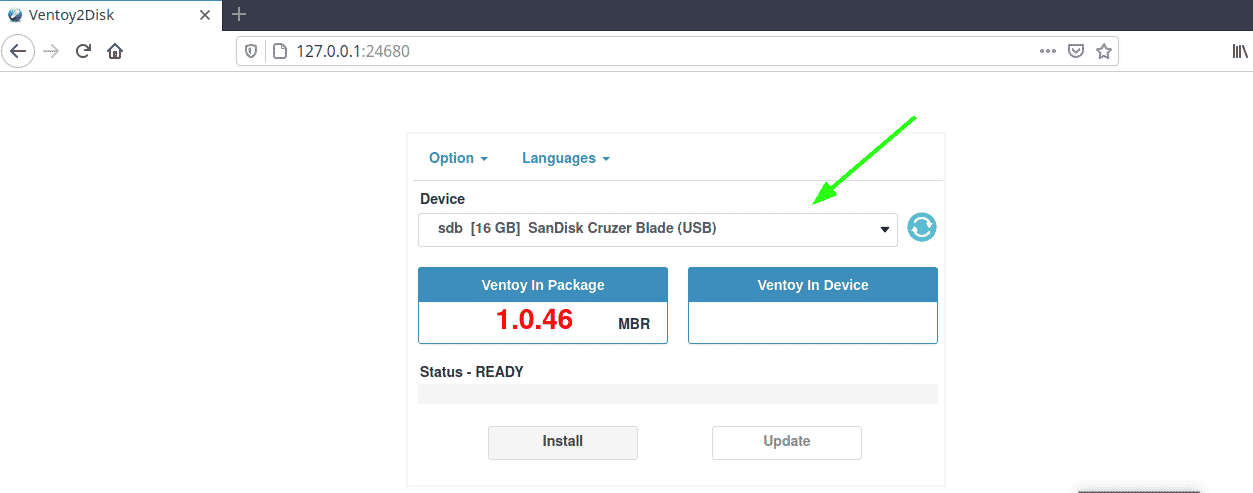Screen dimensions: 1253x493
Task: Click the MBR partition style label
Action: [x=634, y=324]
